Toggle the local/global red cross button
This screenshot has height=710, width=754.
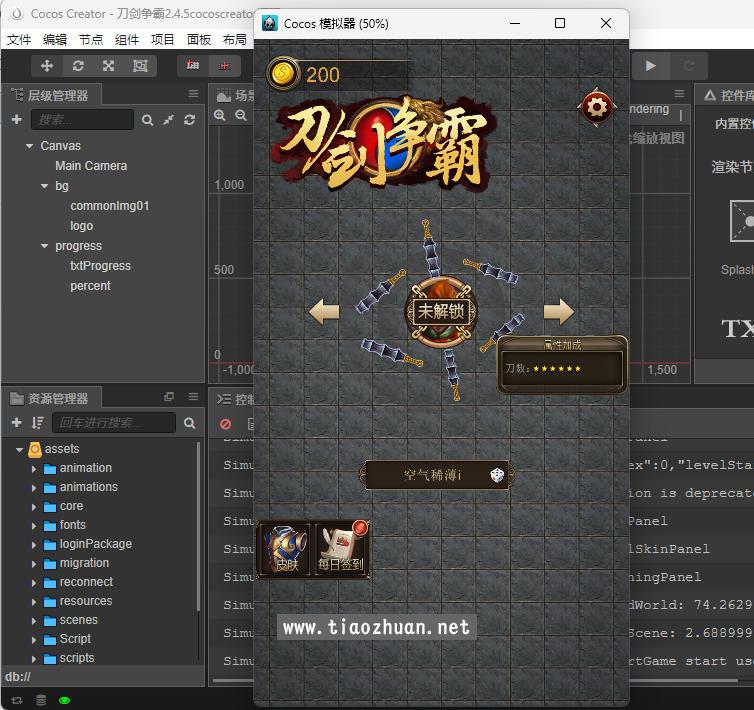click(x=225, y=65)
